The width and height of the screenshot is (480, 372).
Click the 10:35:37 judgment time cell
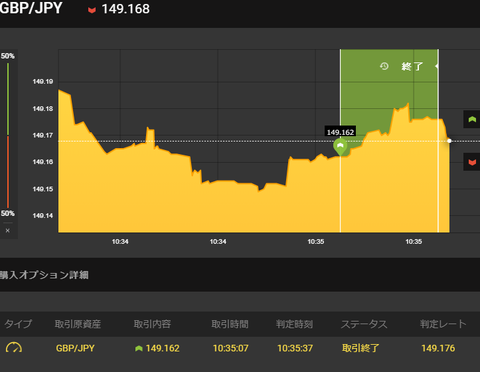coord(295,348)
